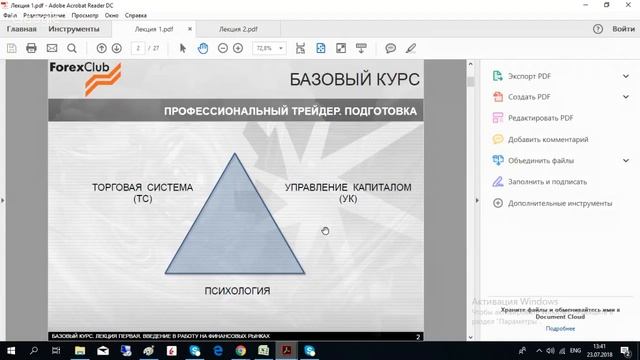Open the Windows Start menu

[11, 351]
